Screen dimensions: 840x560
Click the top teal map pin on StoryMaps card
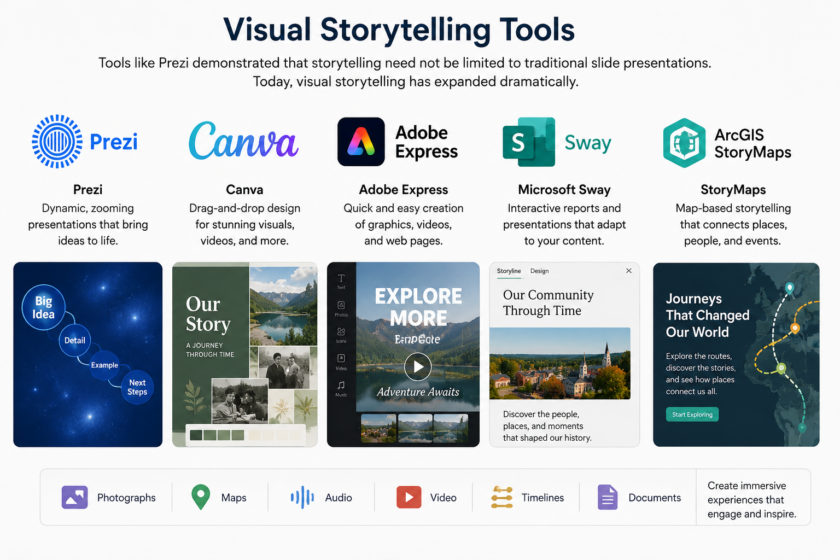pos(789,288)
